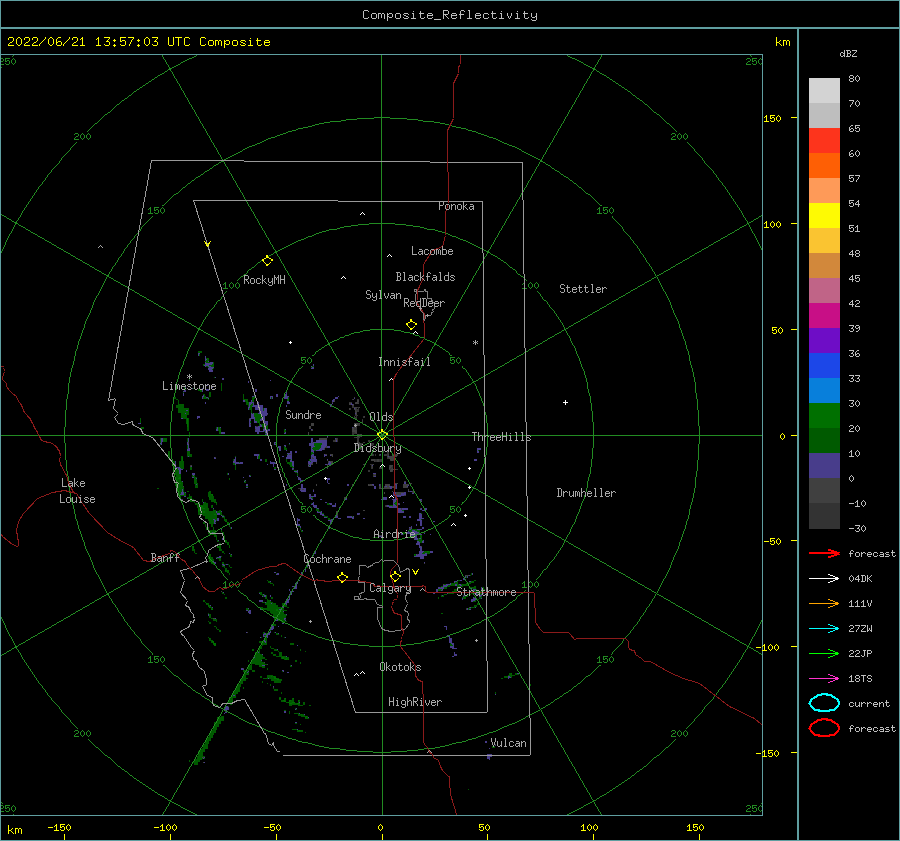900x841 pixels.
Task: Click the Didsbury label
Action: [378, 448]
